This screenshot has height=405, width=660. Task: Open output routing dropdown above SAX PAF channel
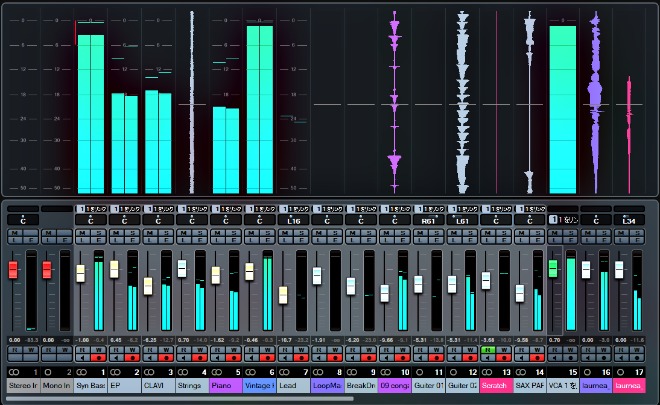point(530,209)
